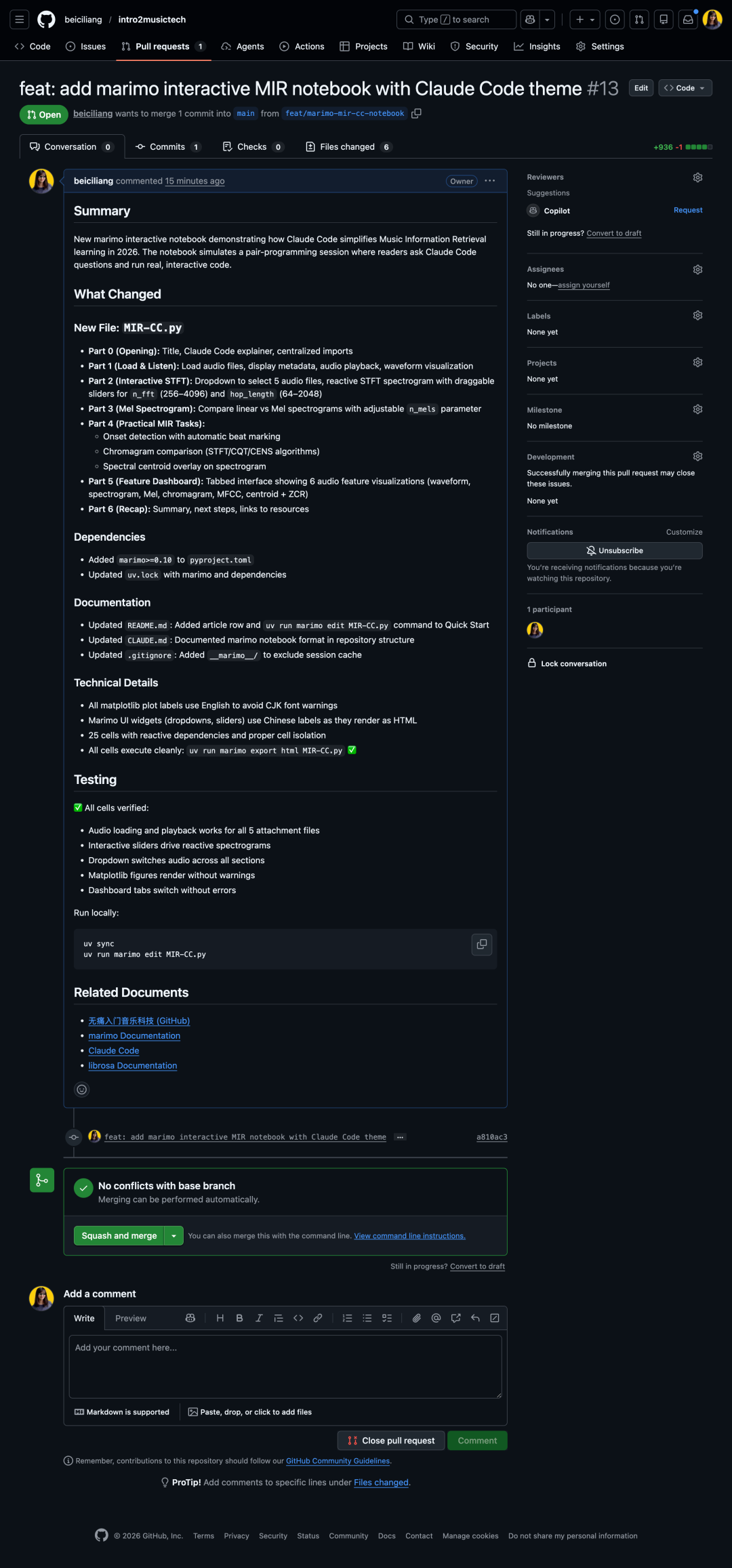Click the bold icon in comment toolbar

pos(239,1318)
